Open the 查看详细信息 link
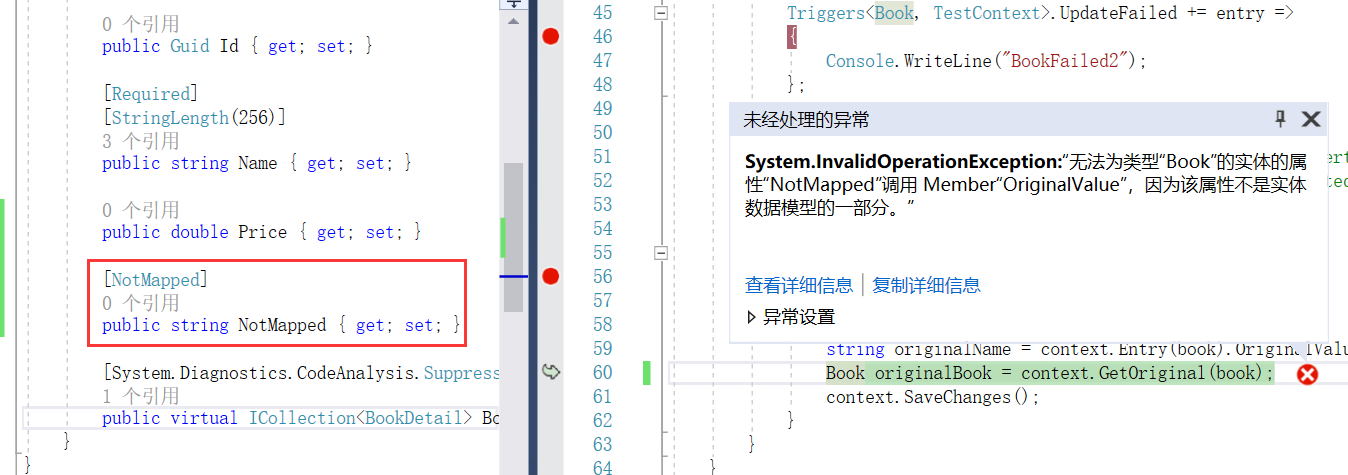The image size is (1348, 475). [799, 285]
